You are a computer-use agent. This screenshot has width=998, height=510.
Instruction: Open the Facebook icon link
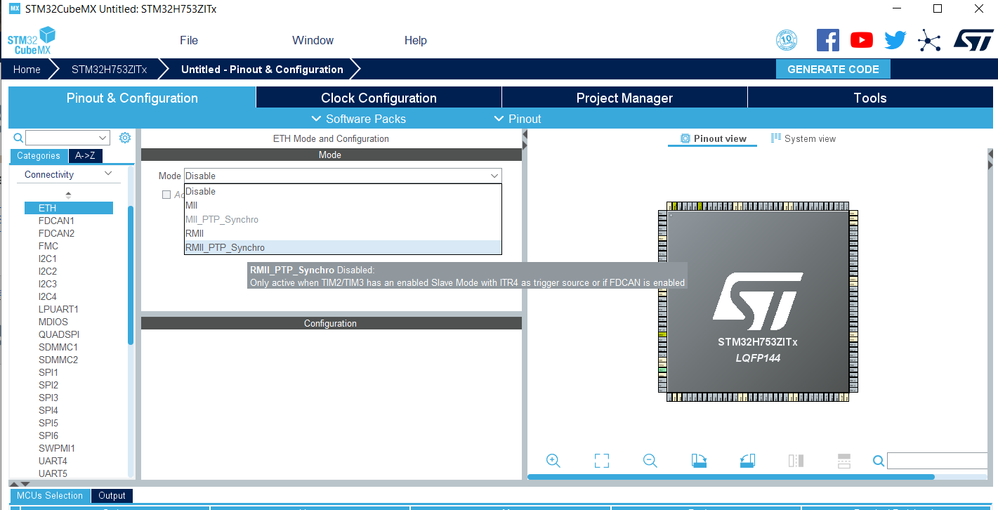827,40
